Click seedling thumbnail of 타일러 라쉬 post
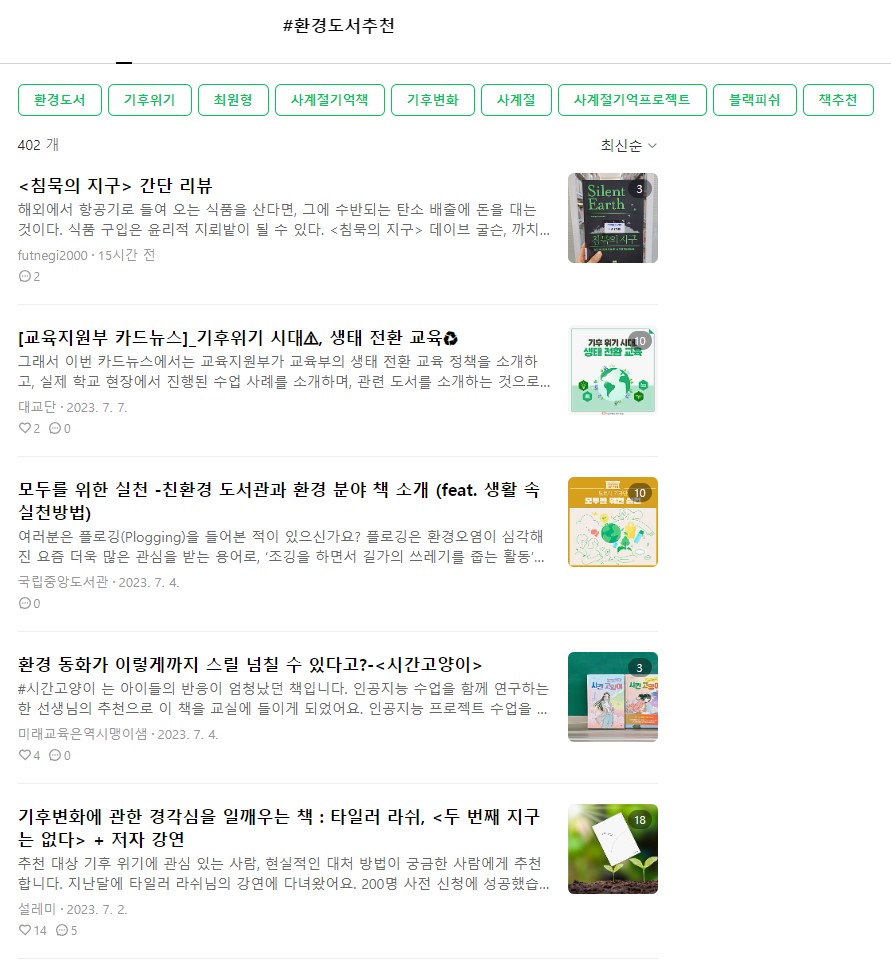 click(x=612, y=848)
